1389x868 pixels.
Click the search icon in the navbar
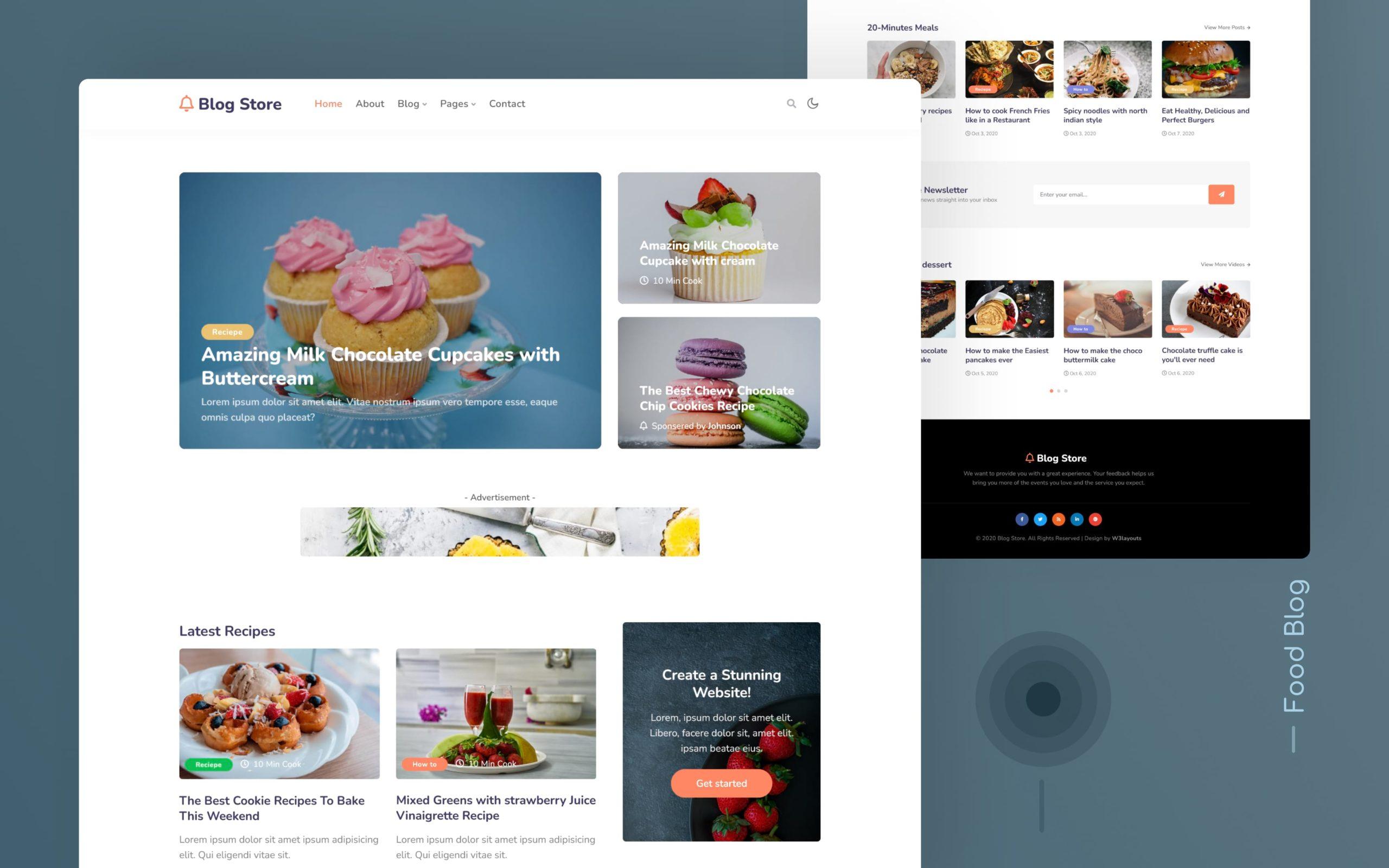click(791, 102)
